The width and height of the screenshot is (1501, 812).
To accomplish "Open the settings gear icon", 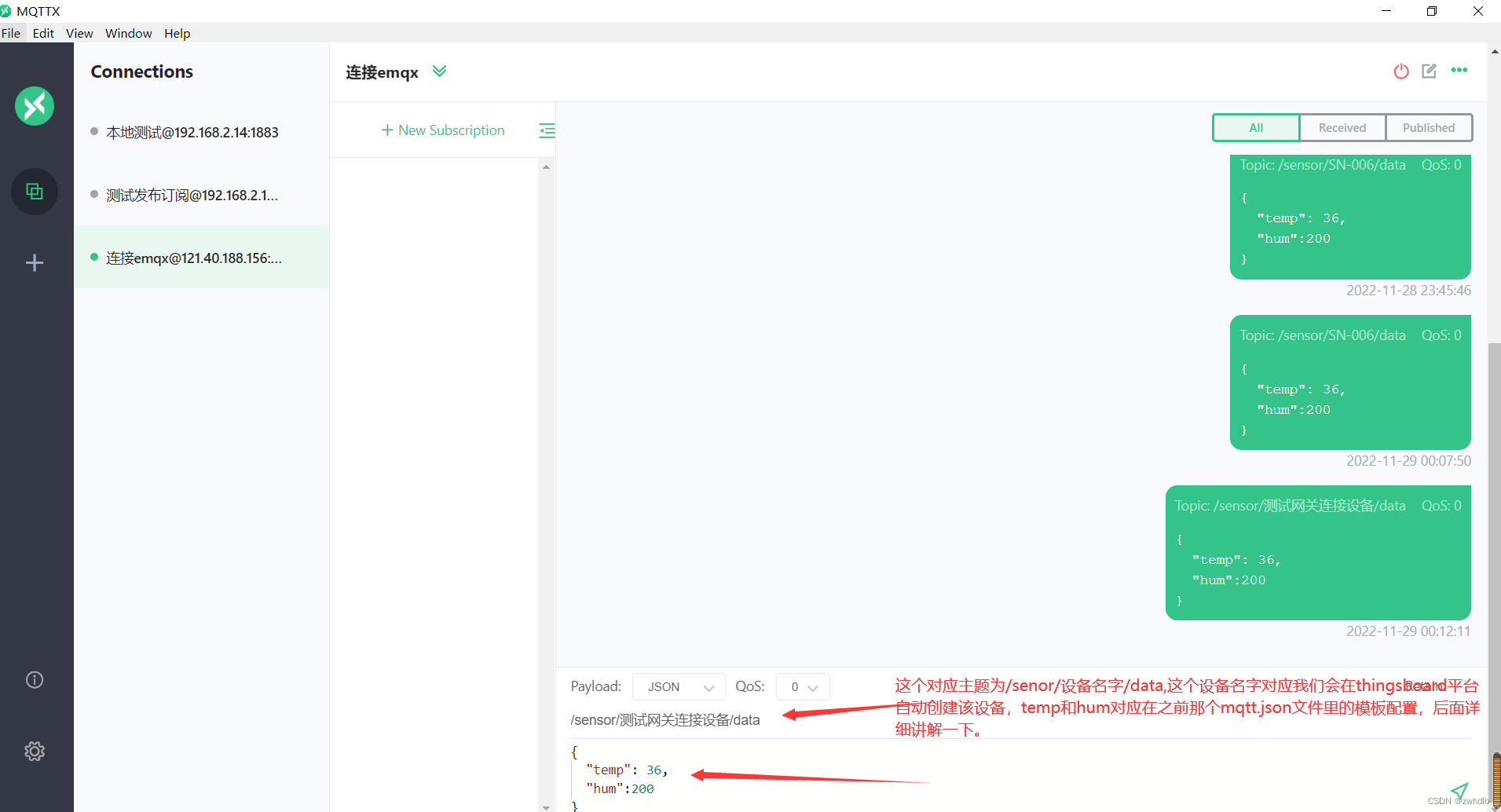I will [x=35, y=752].
